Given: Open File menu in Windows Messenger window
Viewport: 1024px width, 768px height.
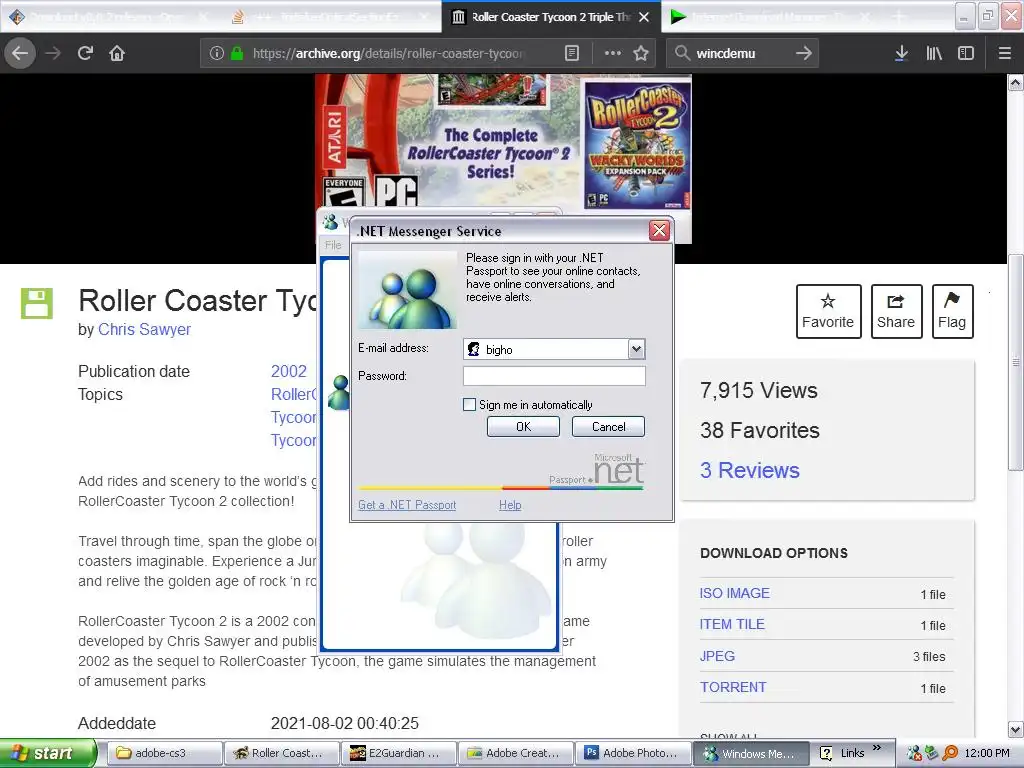Looking at the screenshot, I should coord(333,245).
